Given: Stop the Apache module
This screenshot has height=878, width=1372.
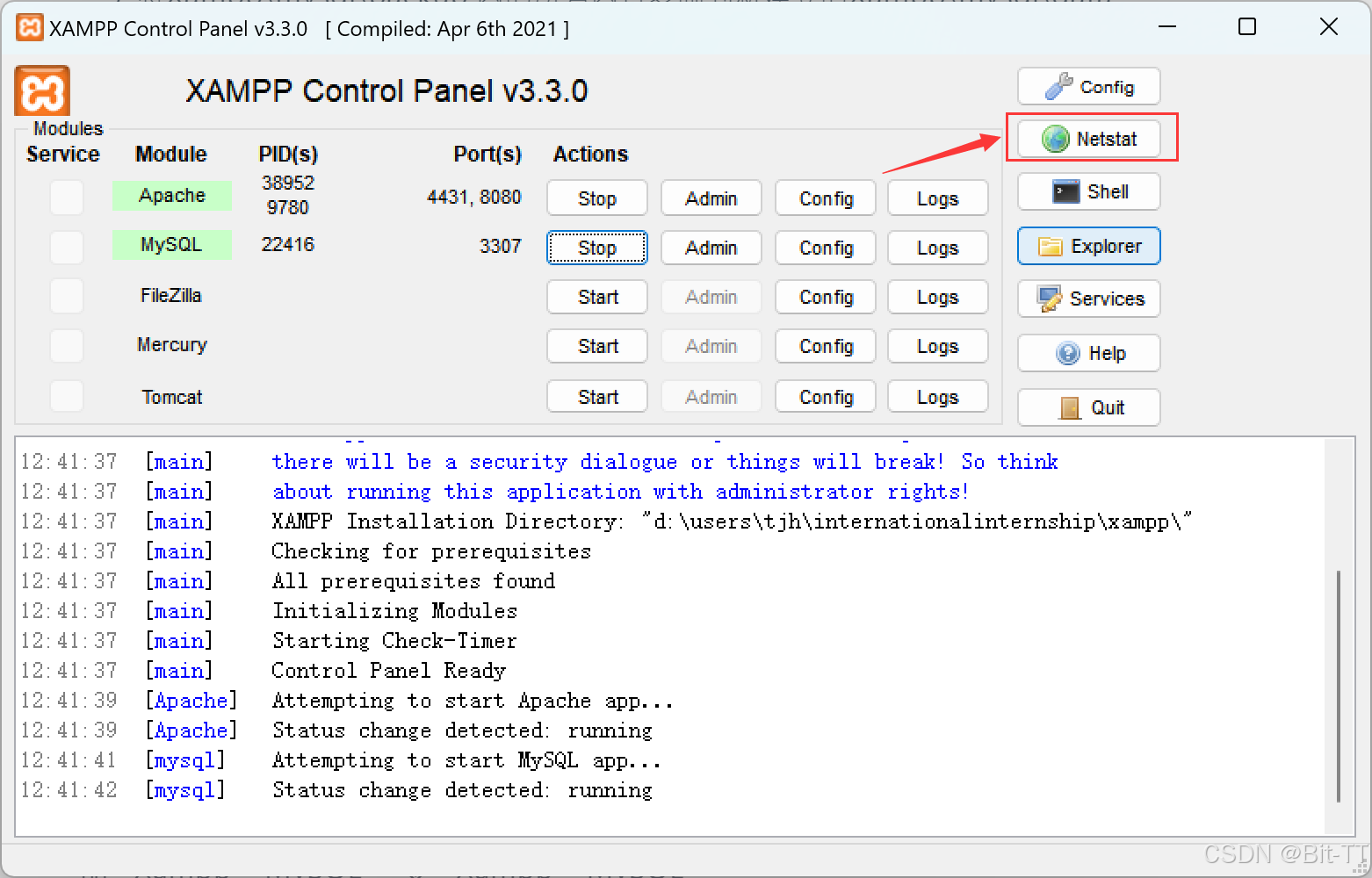Looking at the screenshot, I should [x=597, y=198].
